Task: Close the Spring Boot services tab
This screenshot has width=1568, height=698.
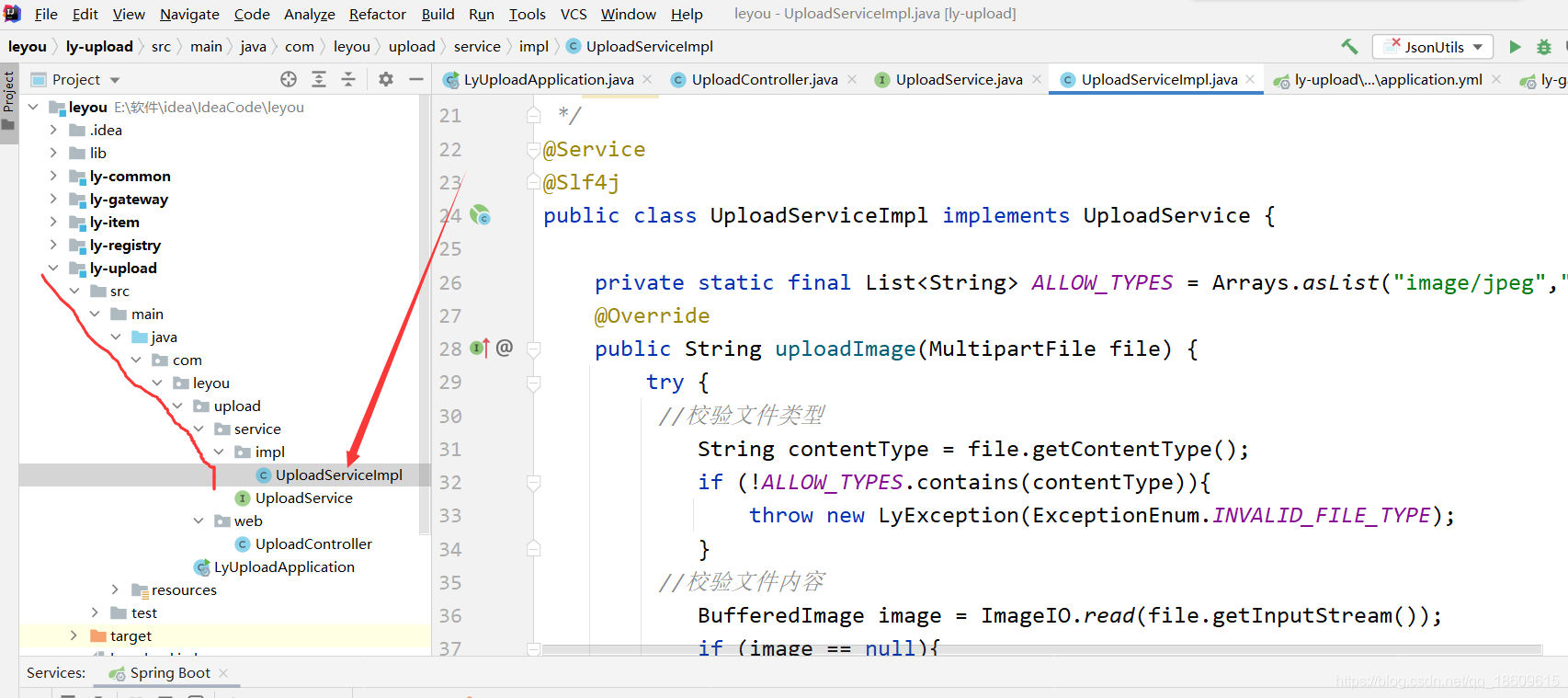Action: 223,673
